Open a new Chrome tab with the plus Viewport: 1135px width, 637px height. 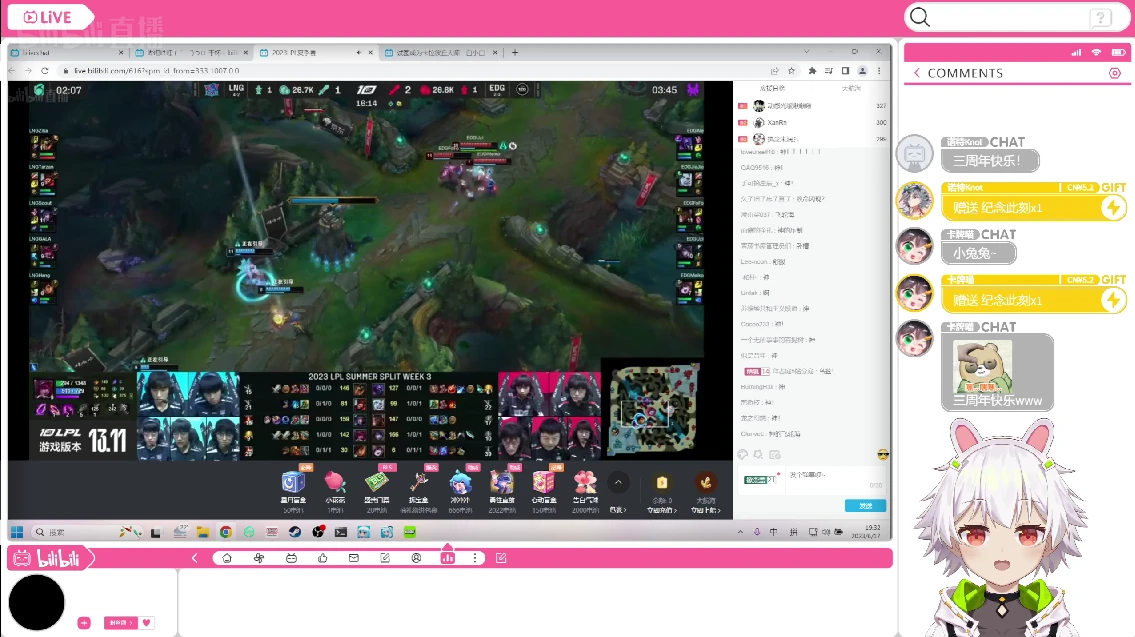[x=515, y=52]
